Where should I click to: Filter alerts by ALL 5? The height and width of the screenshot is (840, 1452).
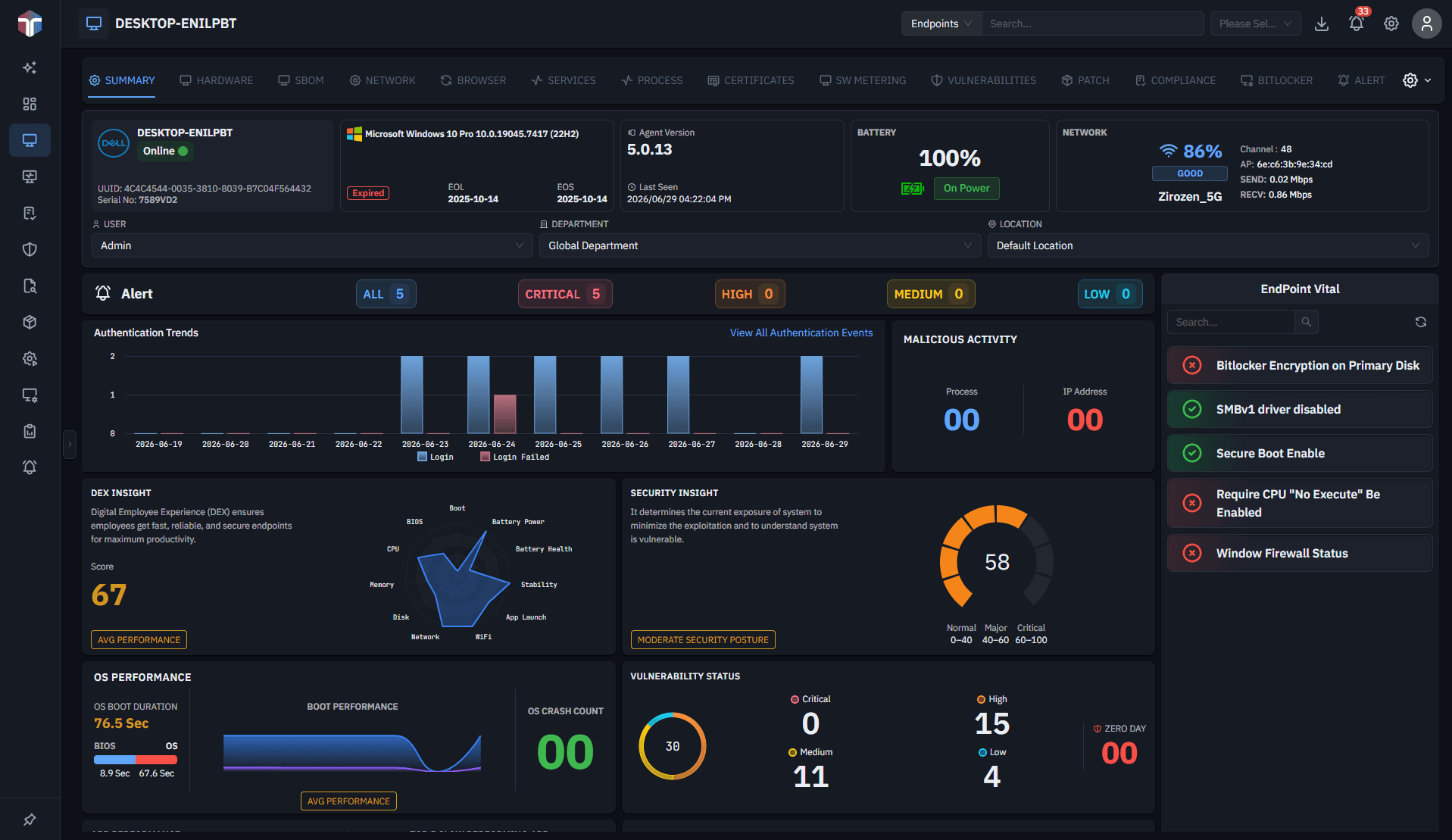pyautogui.click(x=386, y=294)
